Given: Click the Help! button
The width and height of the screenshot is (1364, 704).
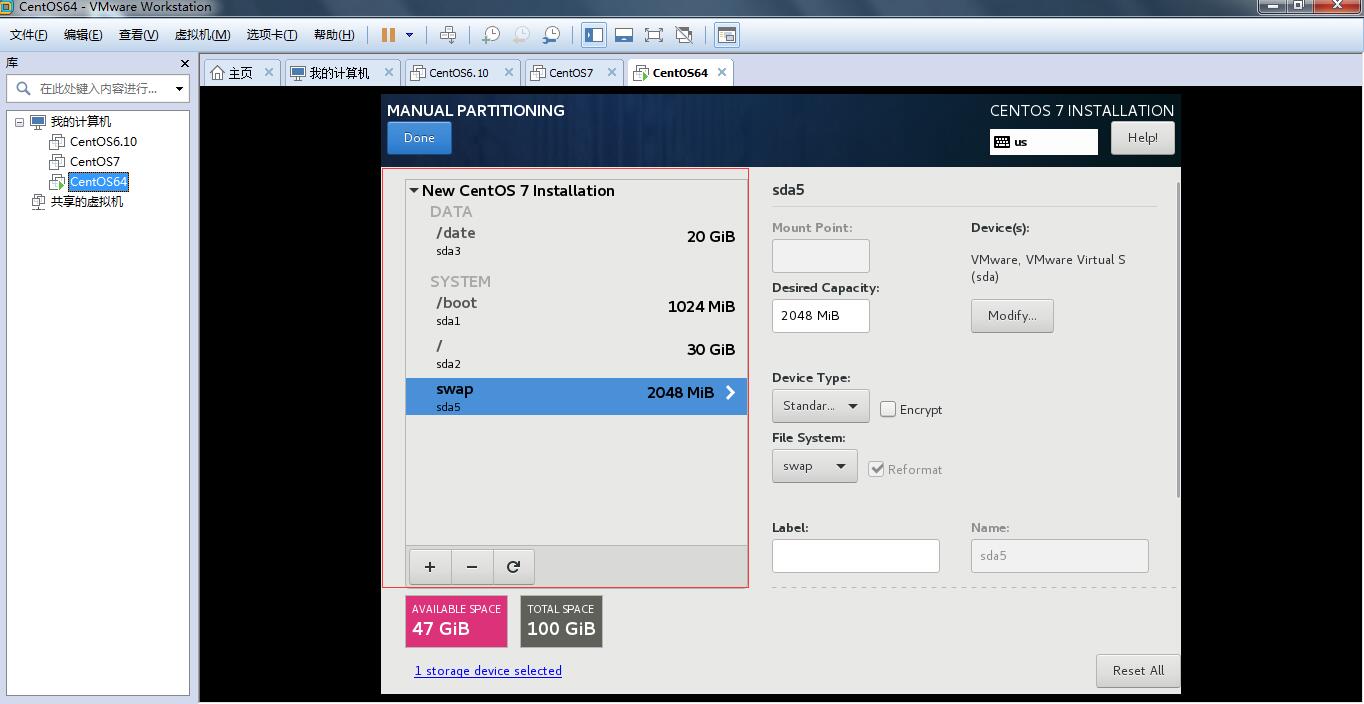Looking at the screenshot, I should click(1142, 138).
